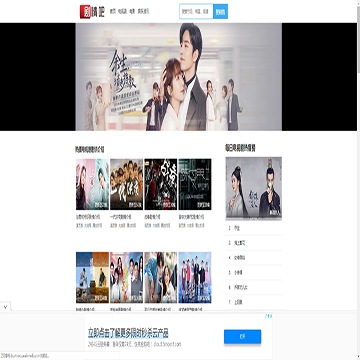
Task: Click the page vertical scrollbar thumb
Action: pos(358,37)
